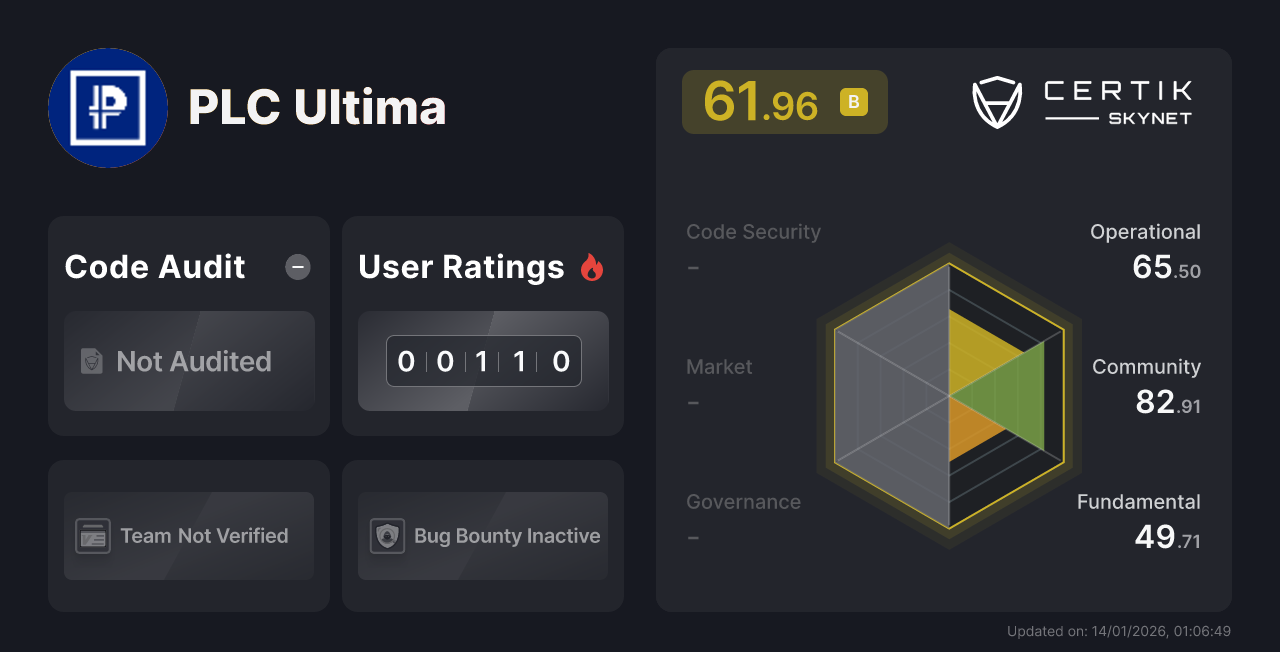The width and height of the screenshot is (1280, 652).
Task: Click the user ratings counter showing 00110
Action: (x=483, y=361)
